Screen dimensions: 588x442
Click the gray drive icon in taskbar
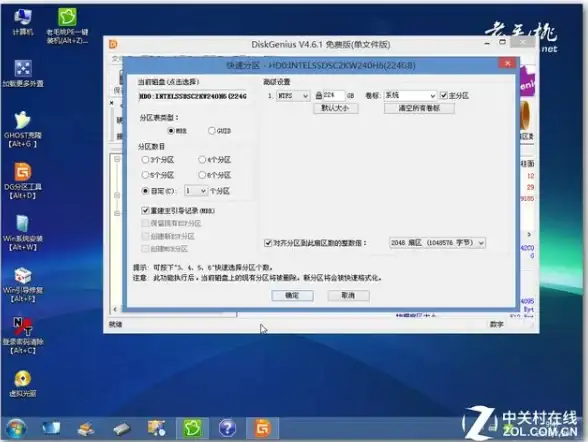[x=121, y=429]
